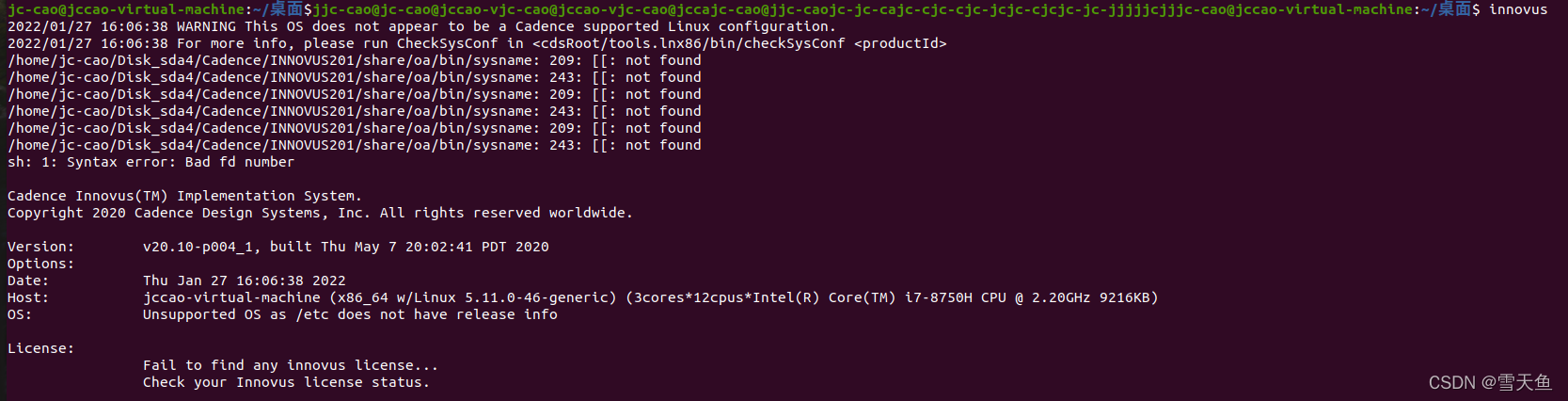Click the "License:" label
Image resolution: width=1568 pixels, height=401 pixels.
tap(40, 348)
